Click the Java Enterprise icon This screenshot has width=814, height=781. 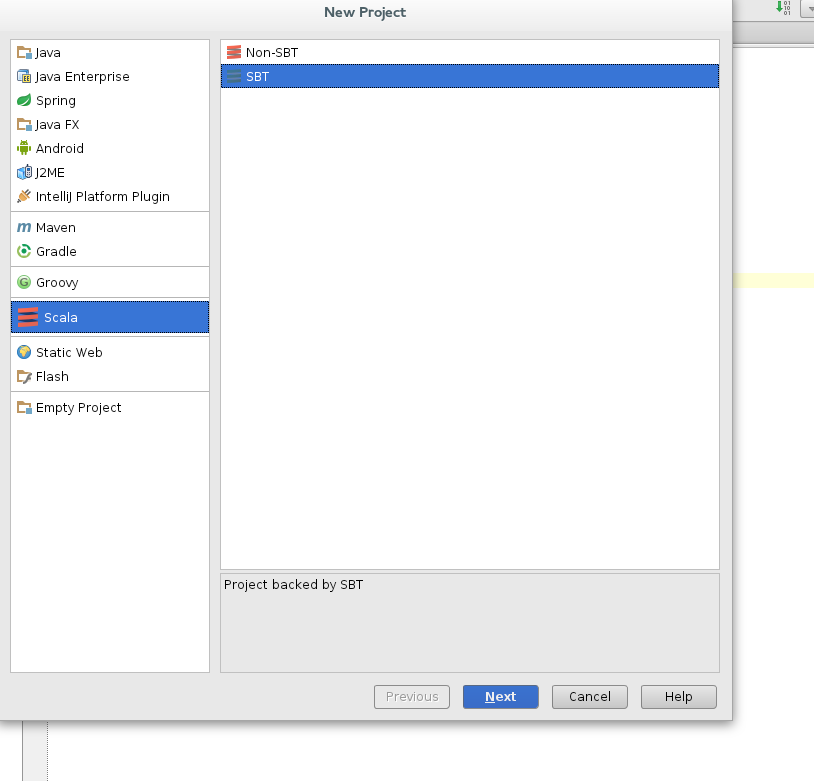pos(24,76)
